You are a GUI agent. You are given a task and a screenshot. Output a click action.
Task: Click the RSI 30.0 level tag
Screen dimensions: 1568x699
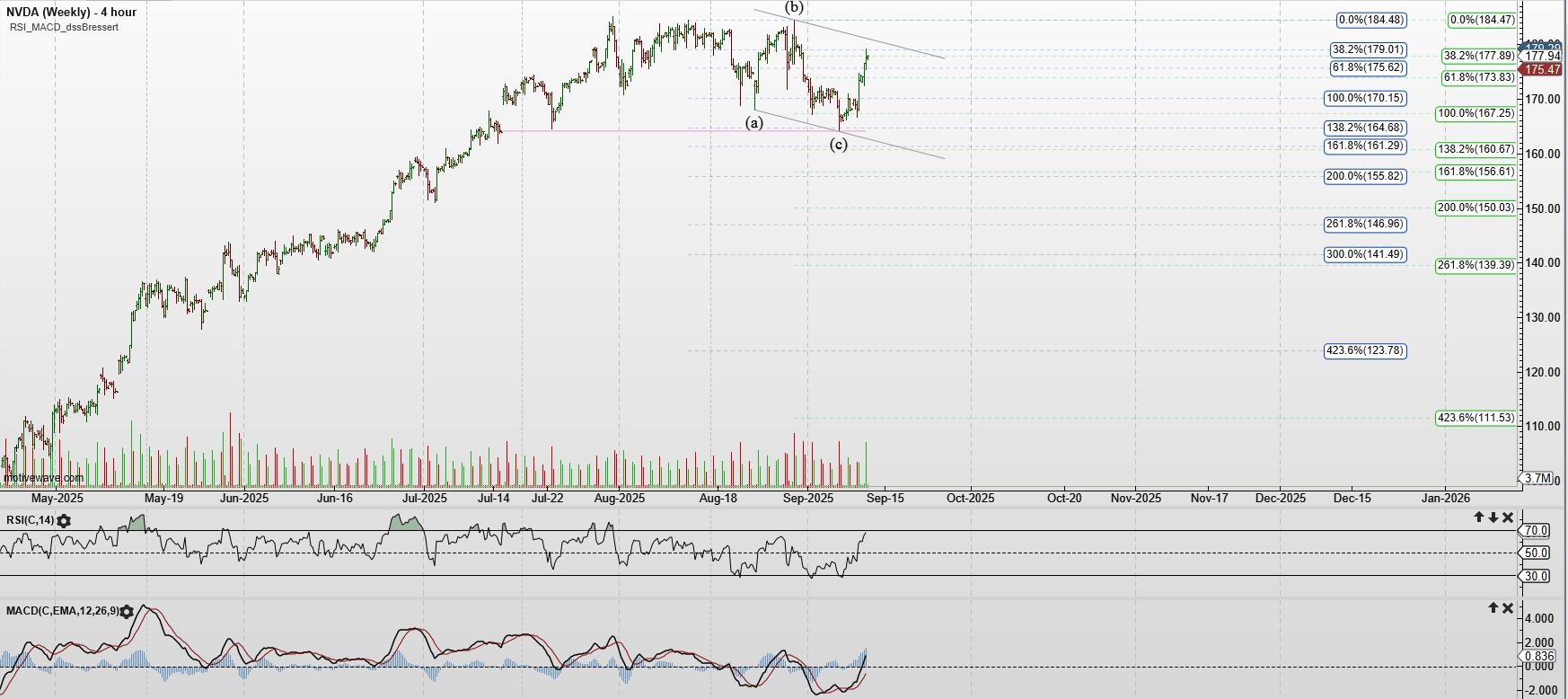pos(1536,576)
